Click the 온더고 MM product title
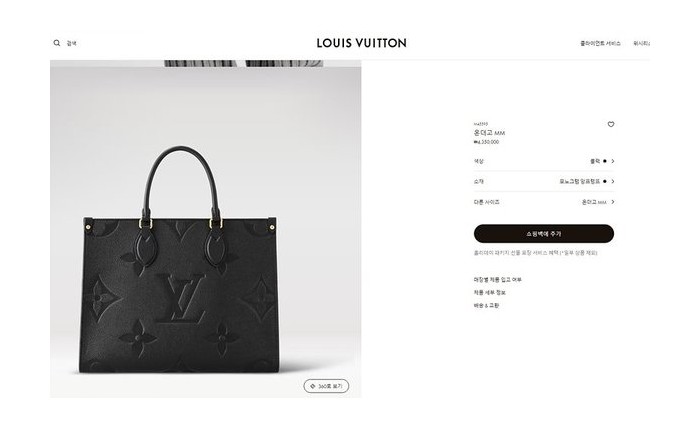Image resolution: width=700 pixels, height=428 pixels. point(489,133)
